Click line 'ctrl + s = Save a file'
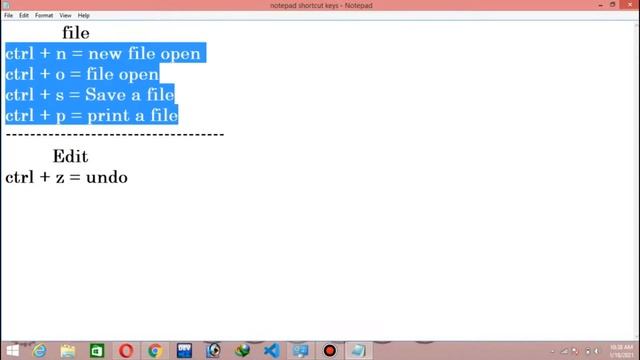The height and width of the screenshot is (360, 640). 90,95
